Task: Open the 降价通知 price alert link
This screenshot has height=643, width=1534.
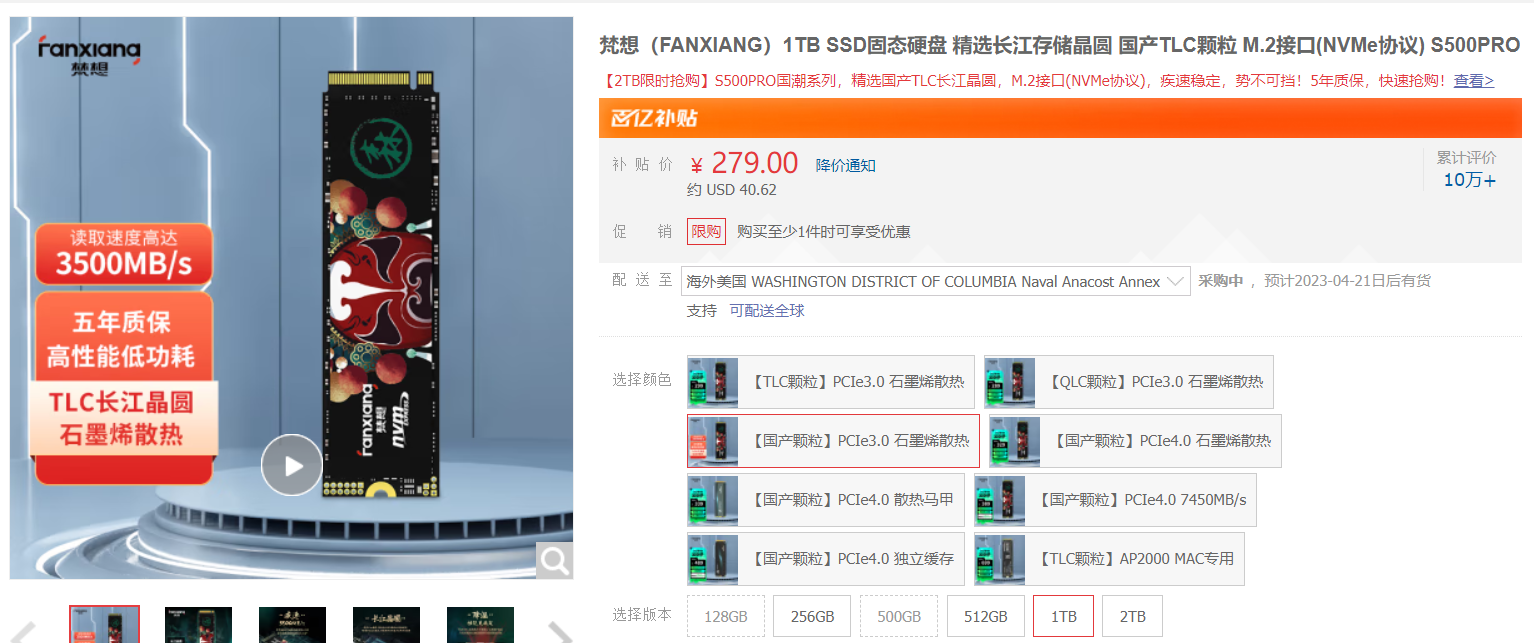Action: click(x=846, y=166)
